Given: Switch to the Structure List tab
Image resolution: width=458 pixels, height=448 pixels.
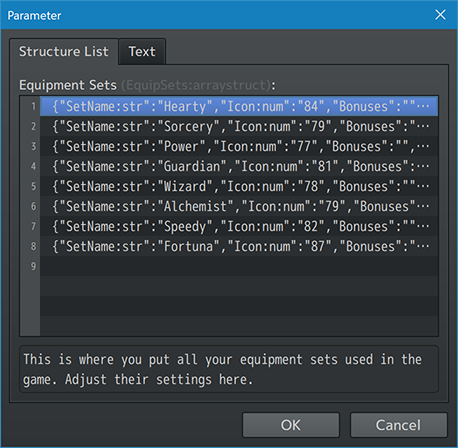Looking at the screenshot, I should 64,52.
